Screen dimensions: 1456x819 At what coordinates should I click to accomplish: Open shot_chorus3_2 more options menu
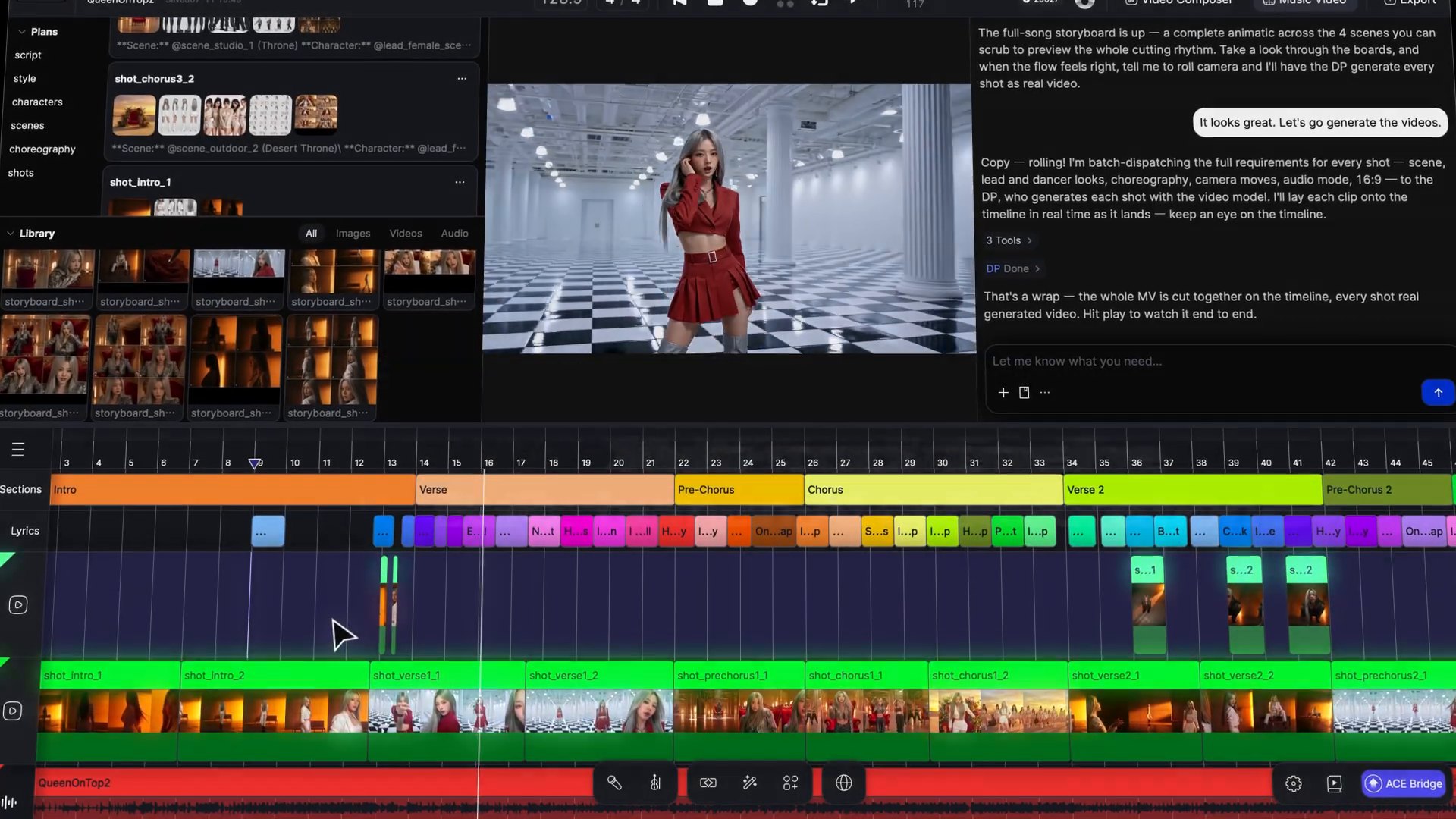pyautogui.click(x=462, y=78)
